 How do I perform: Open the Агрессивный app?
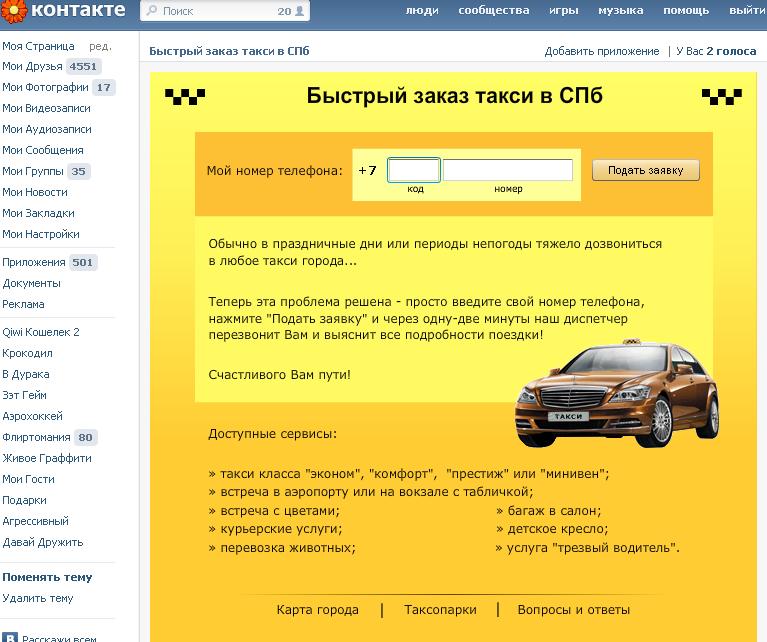tap(35, 521)
